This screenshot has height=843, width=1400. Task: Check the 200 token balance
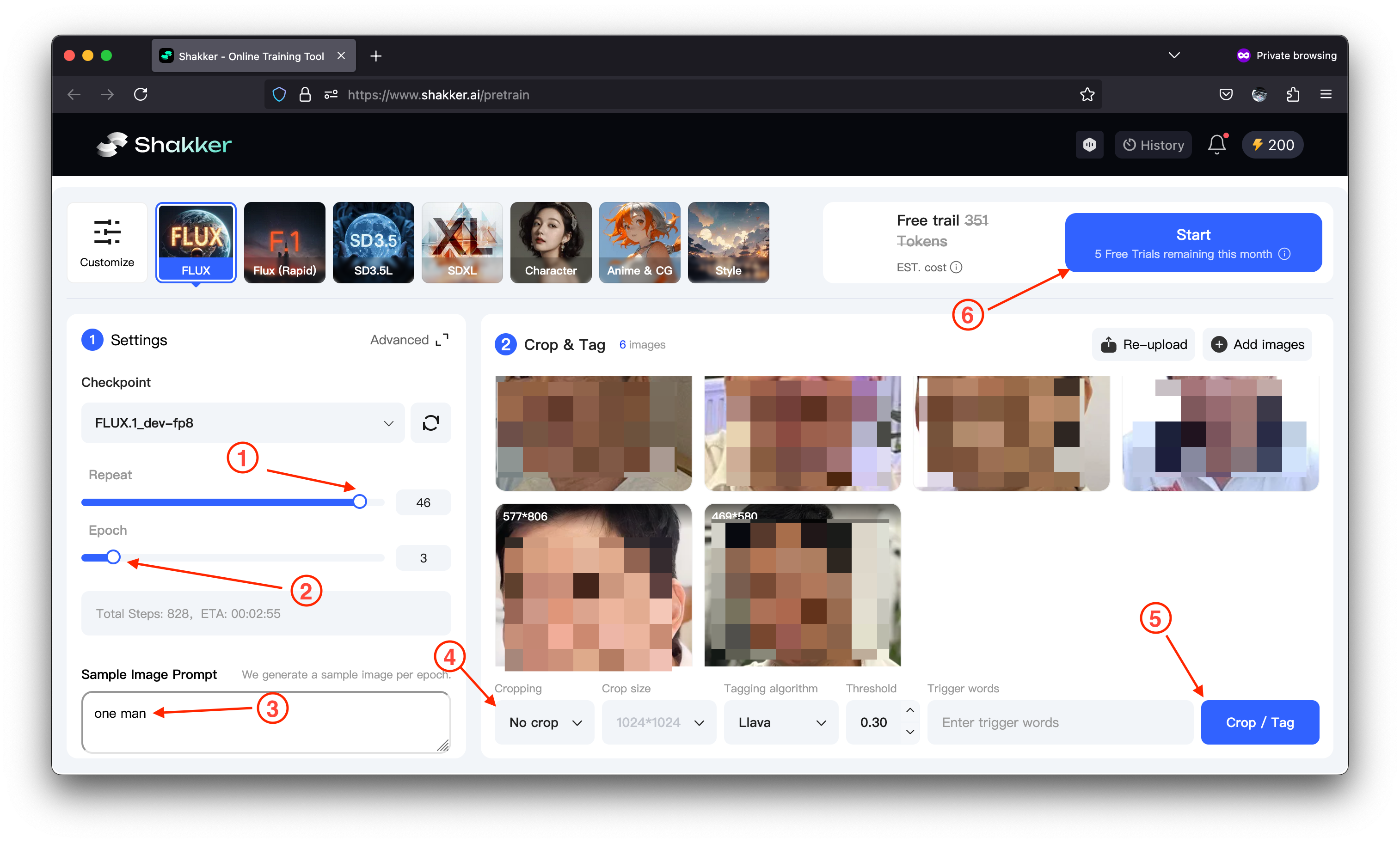tap(1272, 144)
